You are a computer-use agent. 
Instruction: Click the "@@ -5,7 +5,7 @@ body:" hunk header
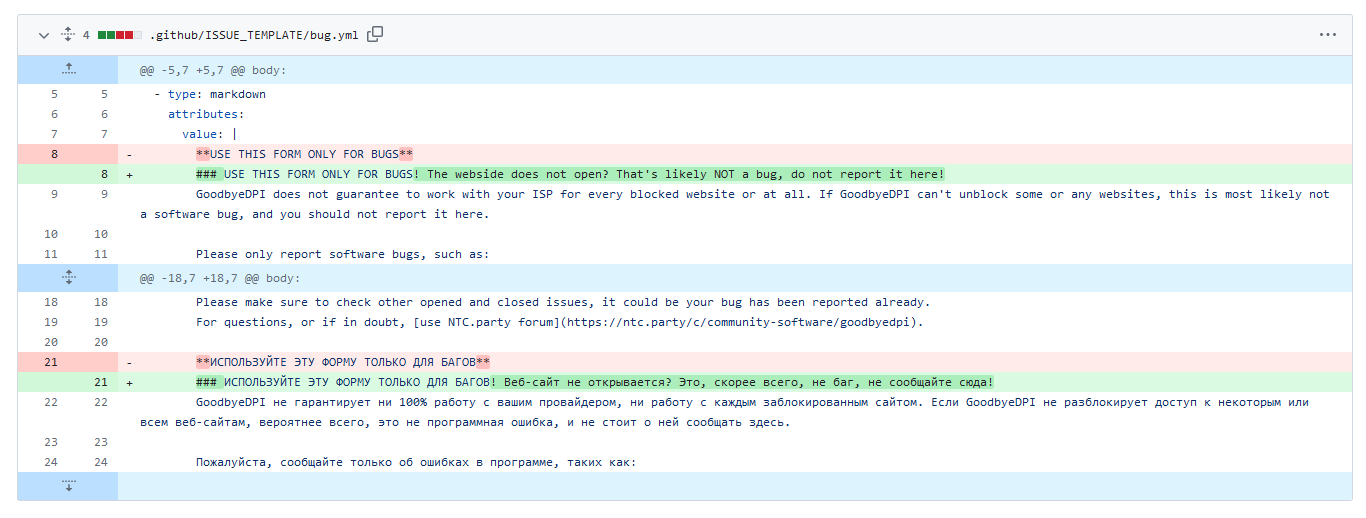(213, 70)
